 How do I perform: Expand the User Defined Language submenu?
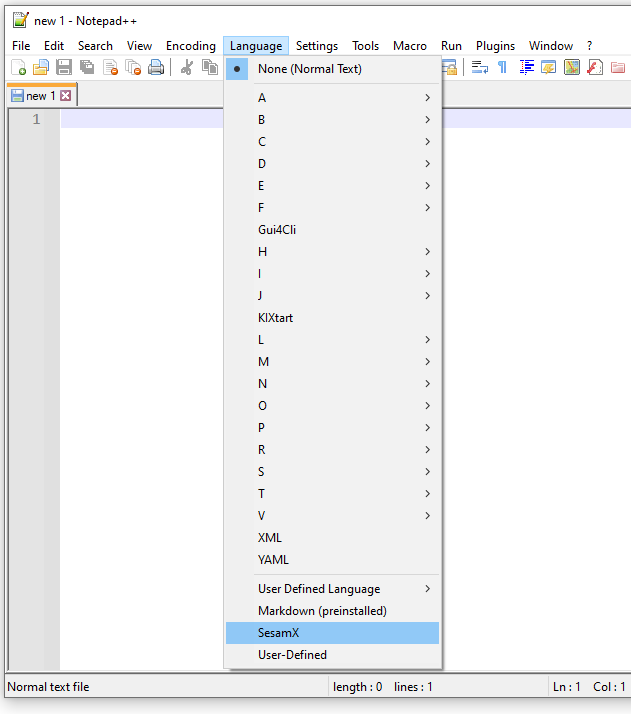pos(332,589)
